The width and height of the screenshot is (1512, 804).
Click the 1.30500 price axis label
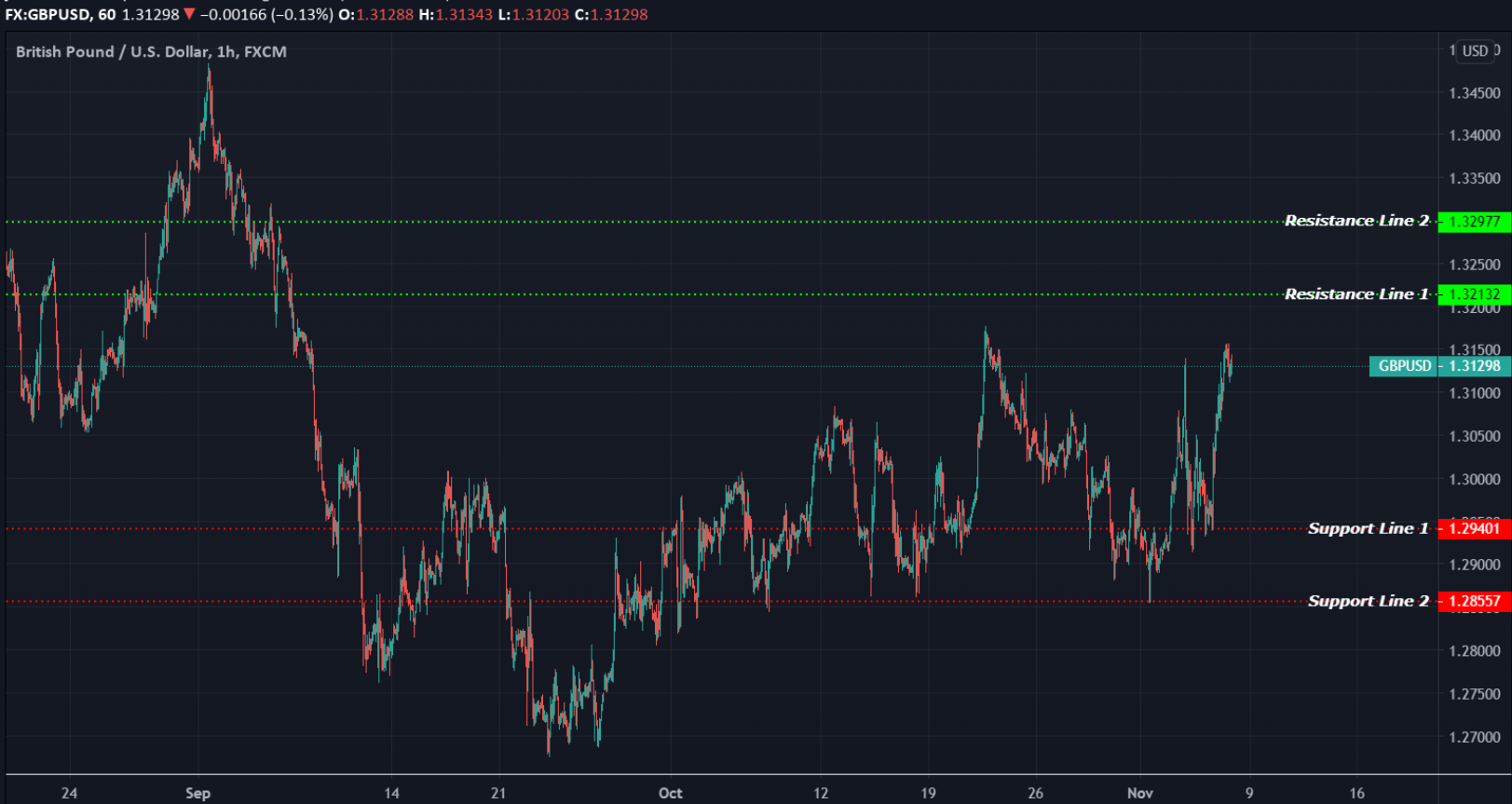1475,436
